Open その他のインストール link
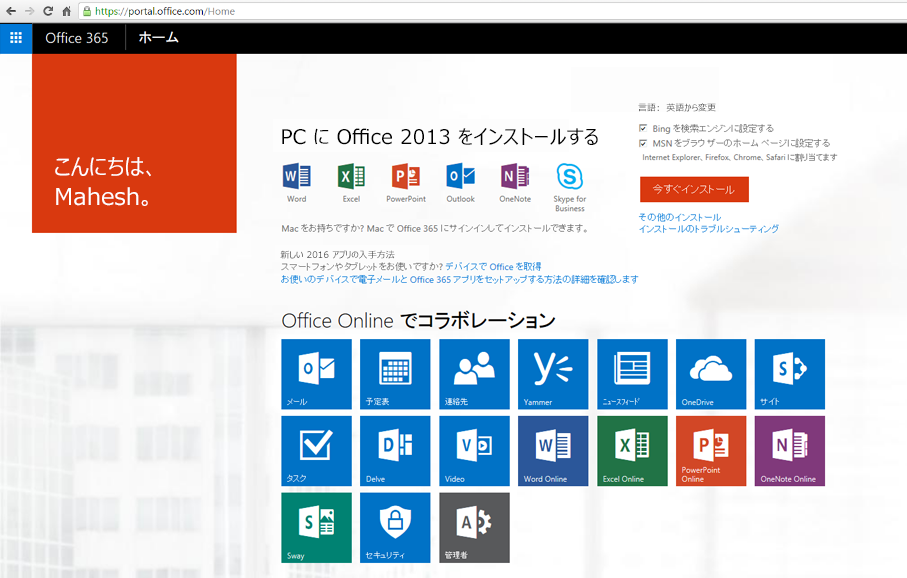 680,217
